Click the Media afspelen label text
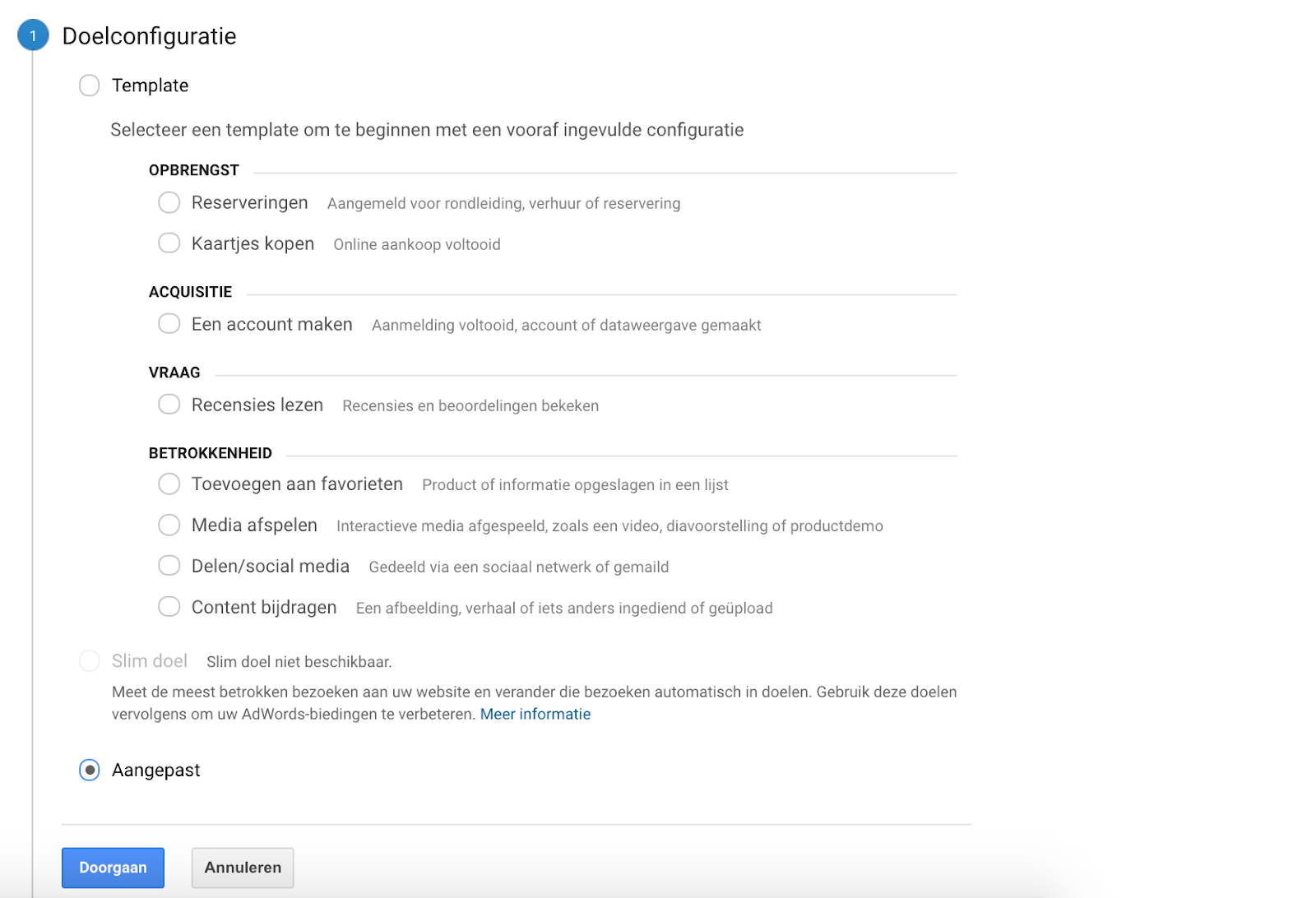 pyautogui.click(x=254, y=525)
